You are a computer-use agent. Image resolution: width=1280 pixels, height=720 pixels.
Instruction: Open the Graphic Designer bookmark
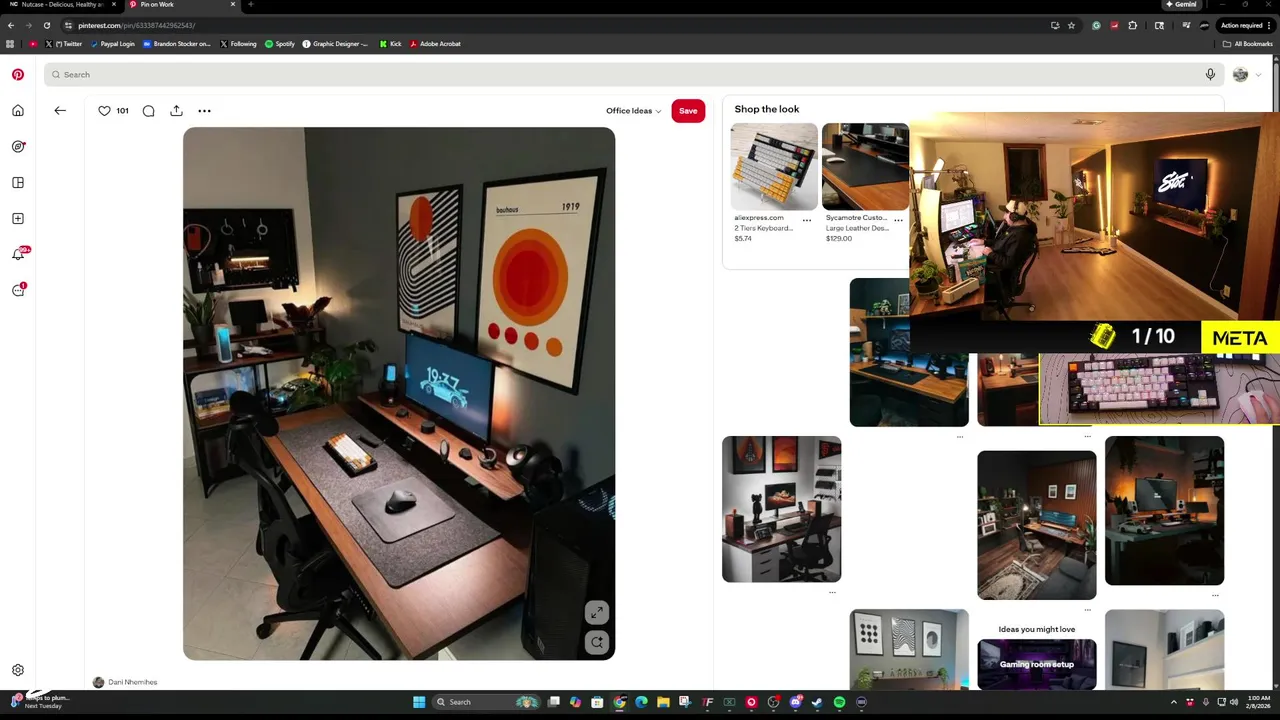point(336,44)
